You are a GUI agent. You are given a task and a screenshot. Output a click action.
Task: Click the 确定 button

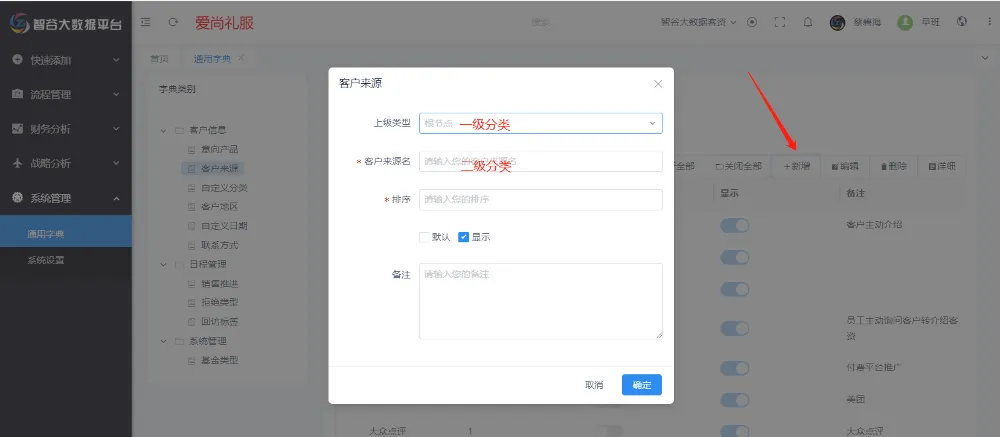pyautogui.click(x=641, y=385)
